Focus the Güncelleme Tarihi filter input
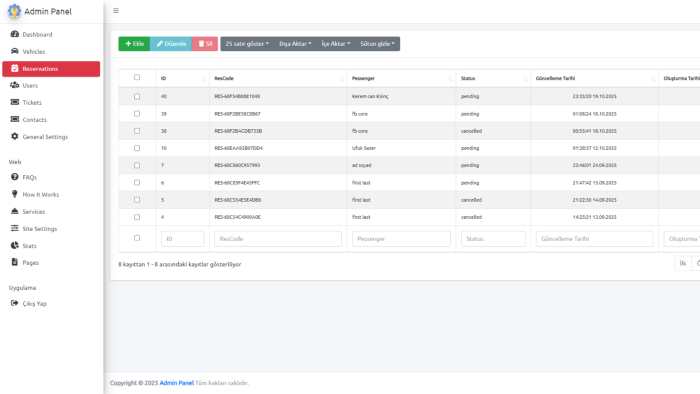Viewport: 700px width, 394px height. pos(594,239)
